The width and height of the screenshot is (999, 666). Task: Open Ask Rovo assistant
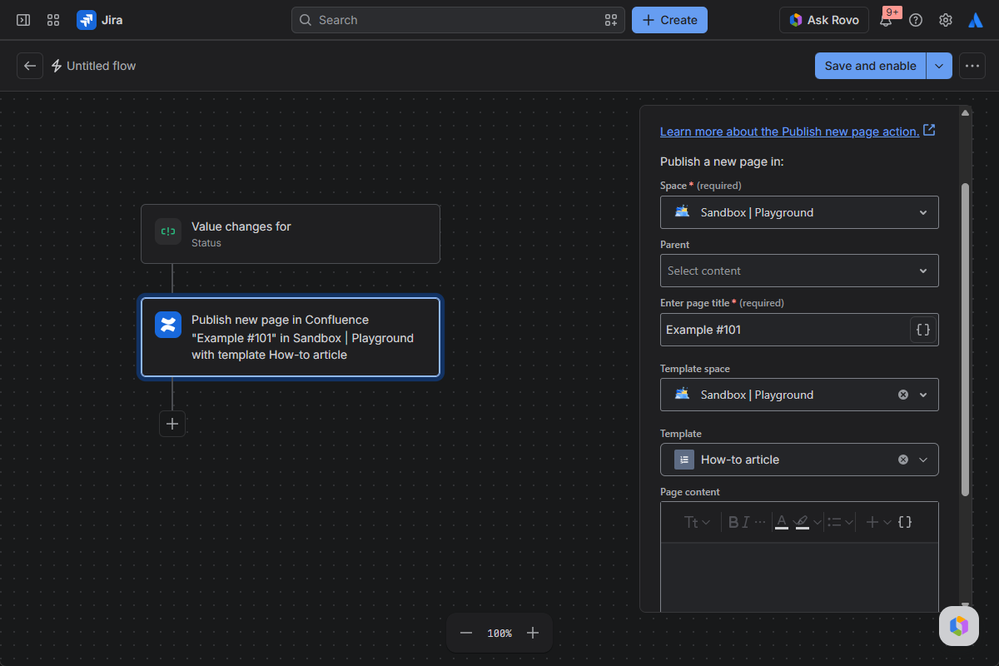coord(824,20)
